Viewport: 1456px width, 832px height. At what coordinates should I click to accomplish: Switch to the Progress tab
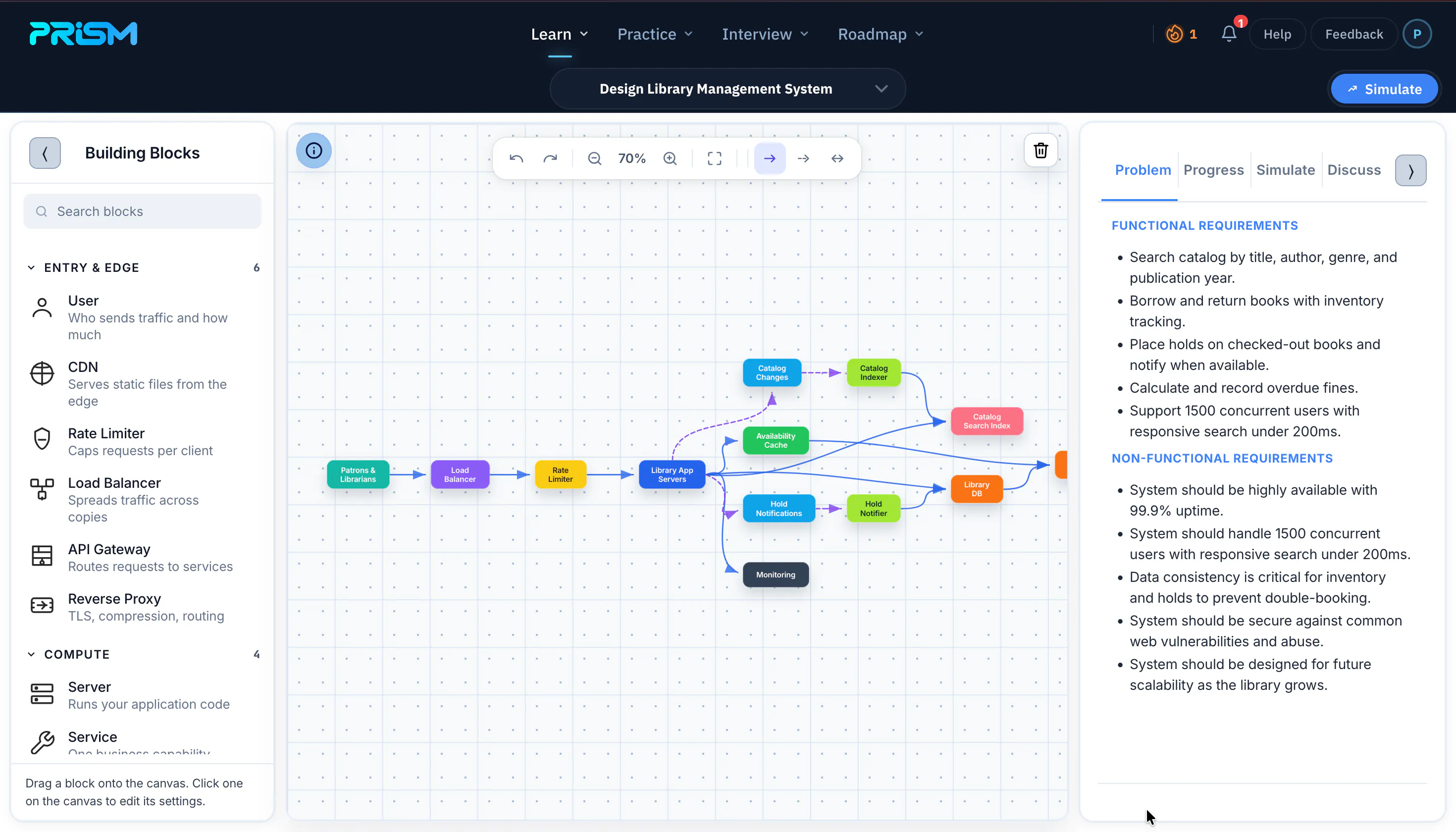[x=1213, y=170]
